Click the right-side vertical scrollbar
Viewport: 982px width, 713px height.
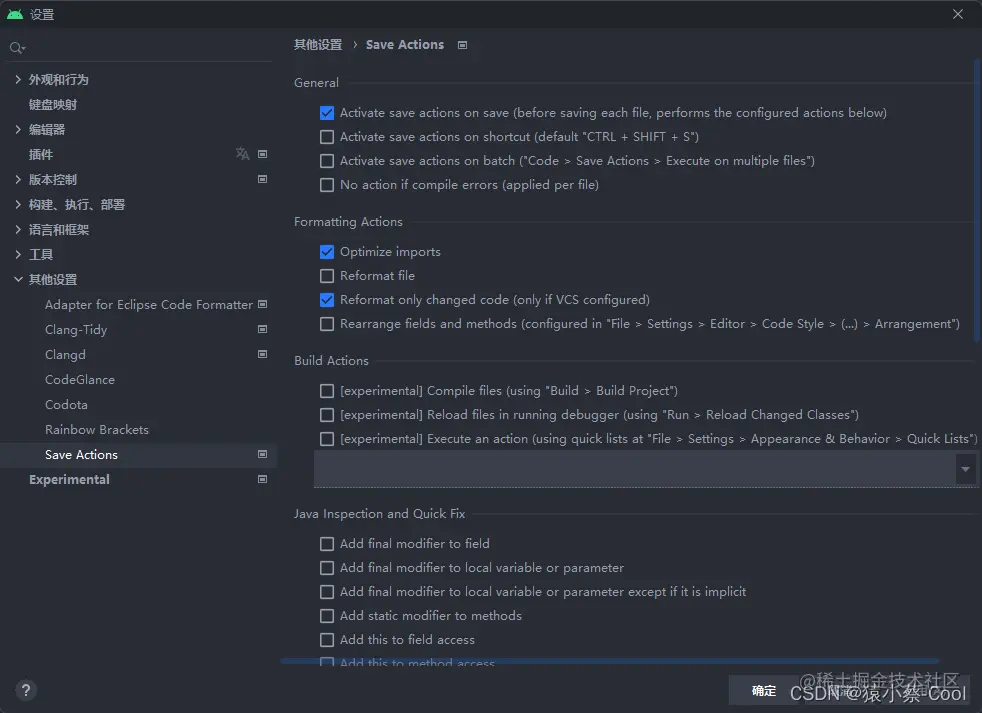point(977,200)
